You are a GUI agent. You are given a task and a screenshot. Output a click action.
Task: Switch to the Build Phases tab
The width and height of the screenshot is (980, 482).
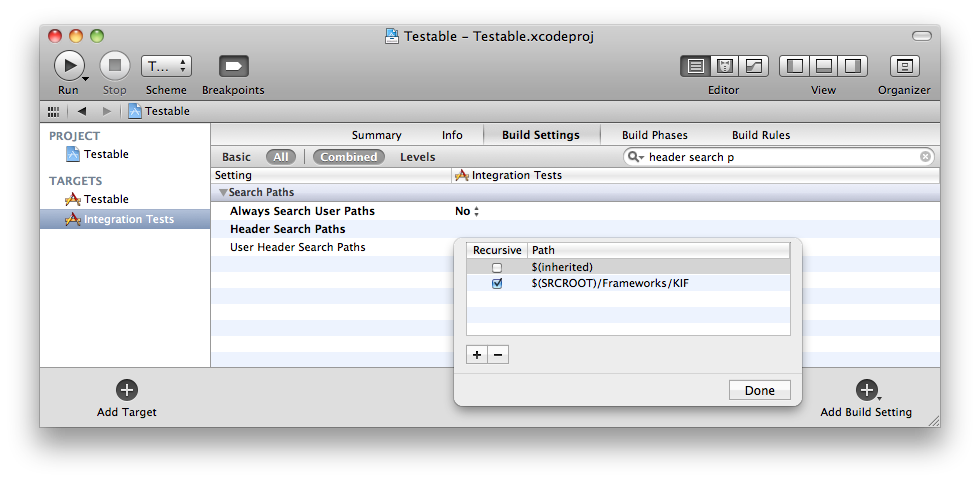point(654,135)
